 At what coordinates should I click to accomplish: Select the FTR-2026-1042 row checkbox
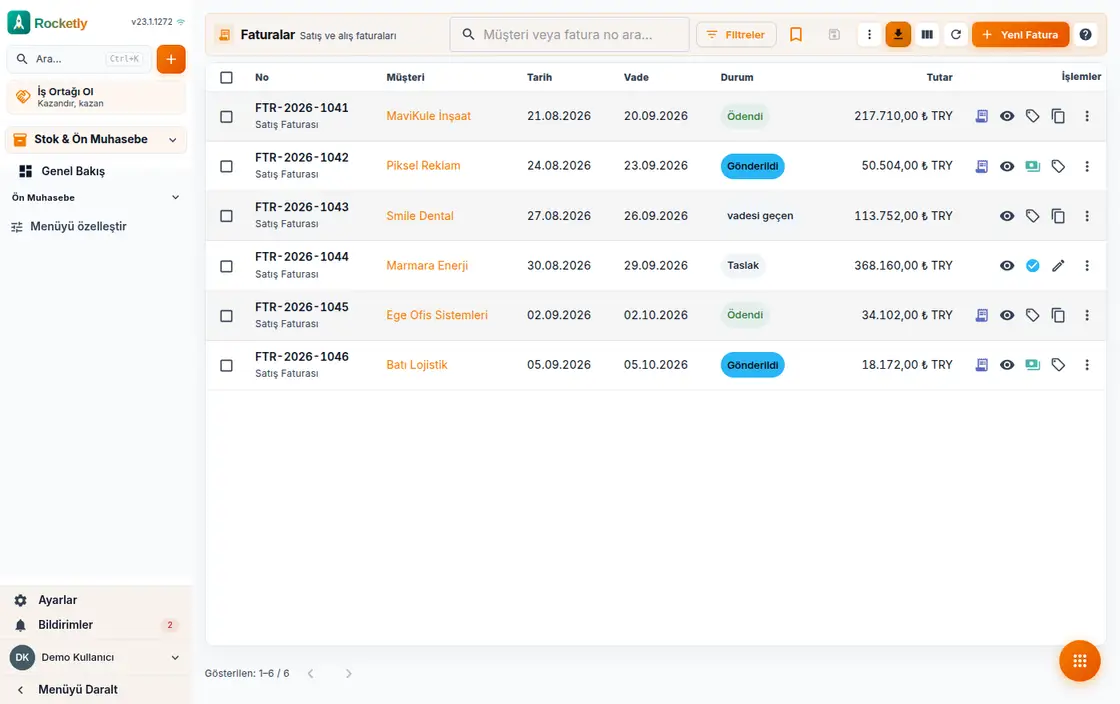coord(226,166)
